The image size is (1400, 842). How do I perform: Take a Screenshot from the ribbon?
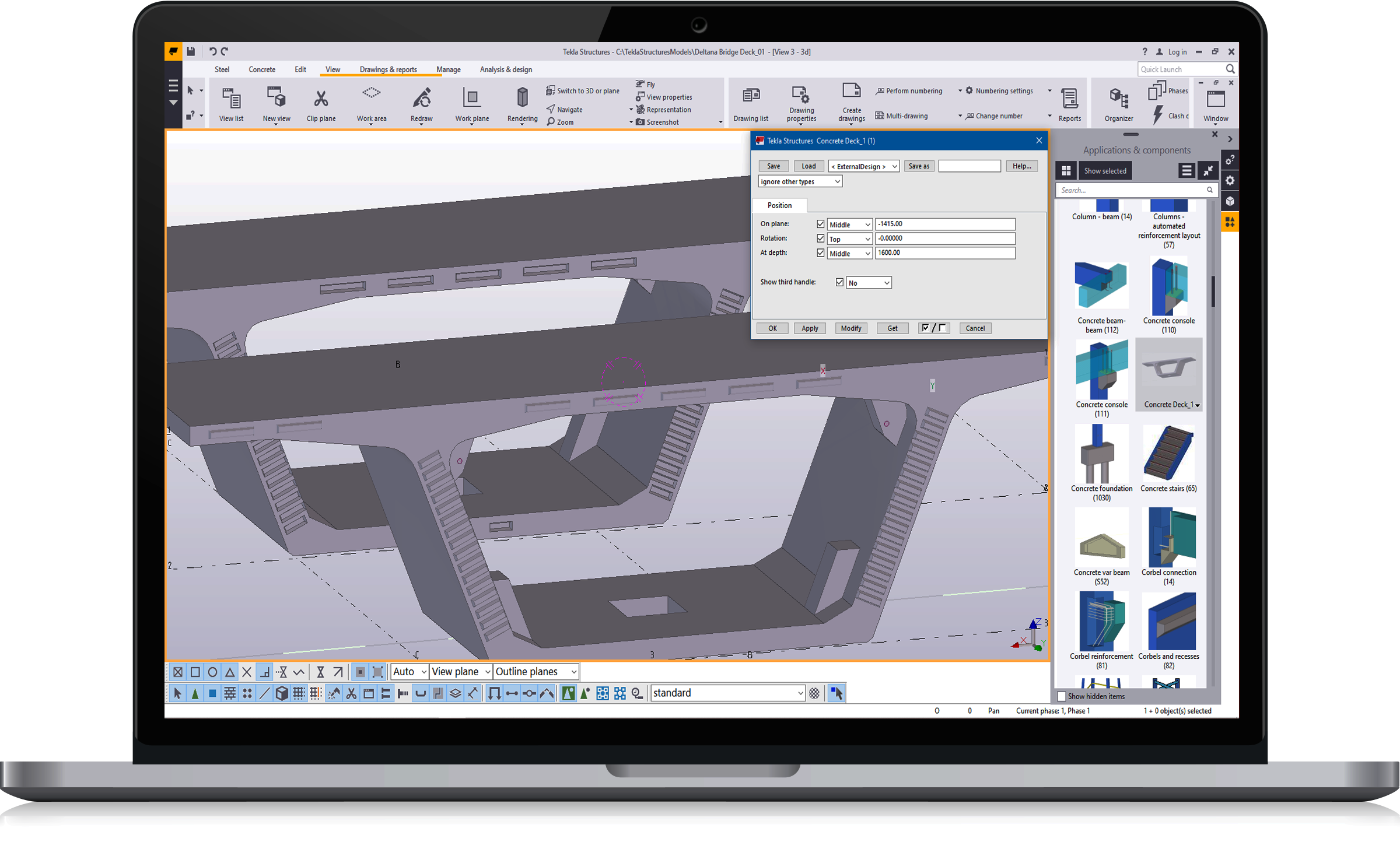657,122
